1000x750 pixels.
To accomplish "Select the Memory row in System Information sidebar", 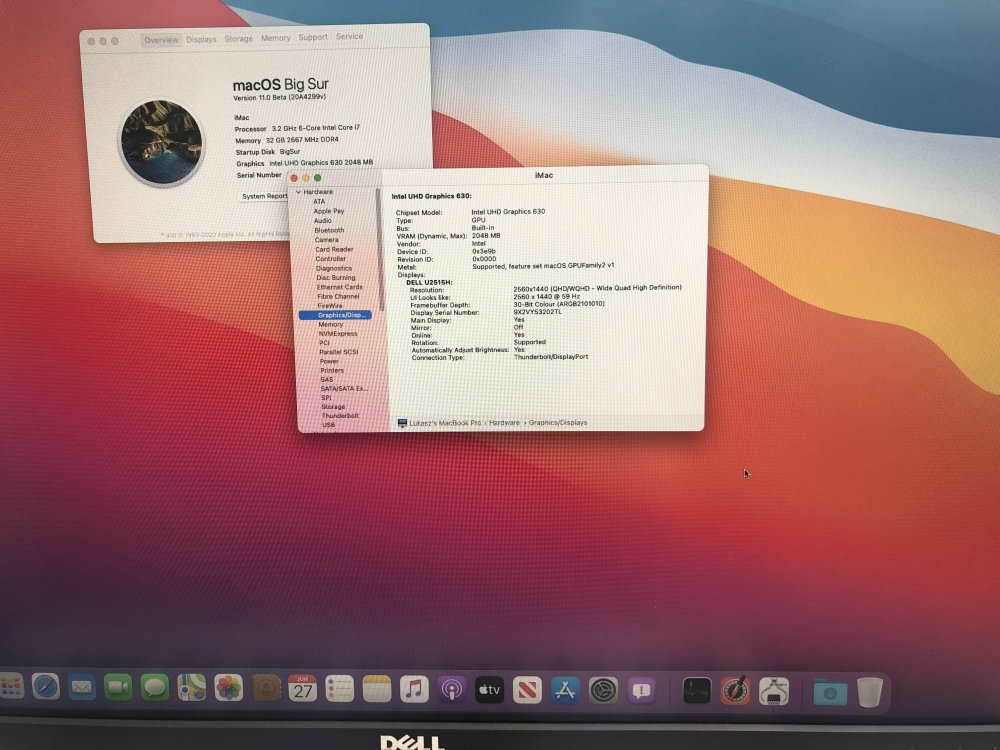I will [330, 324].
